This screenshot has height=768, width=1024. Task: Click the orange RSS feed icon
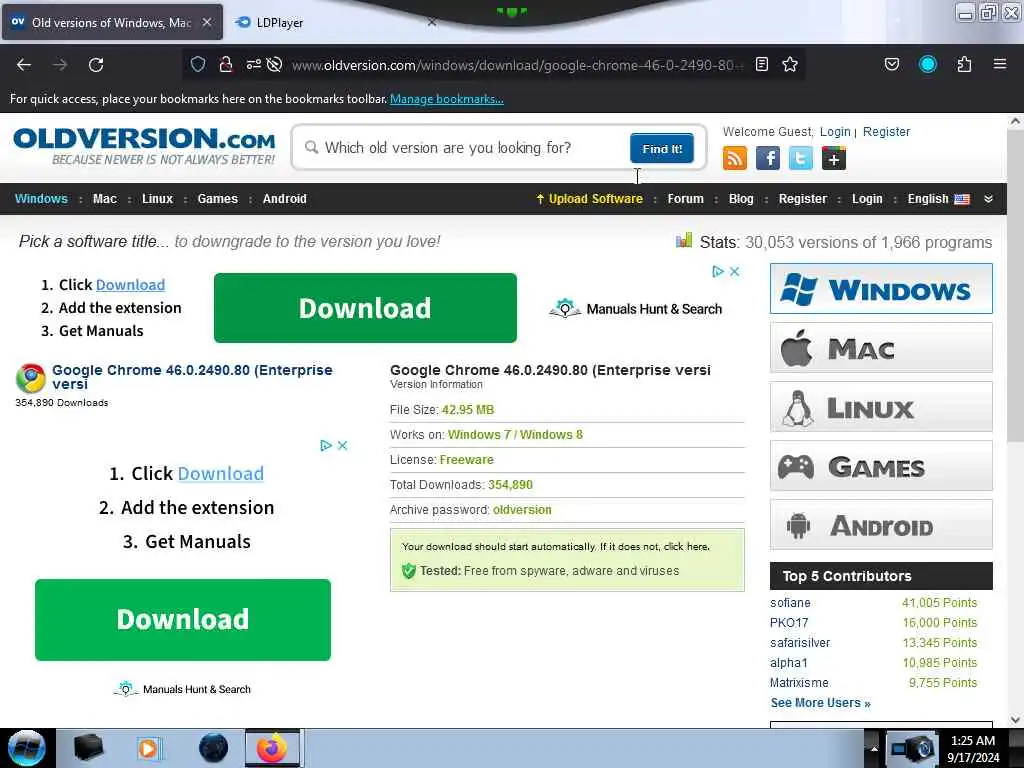735,158
